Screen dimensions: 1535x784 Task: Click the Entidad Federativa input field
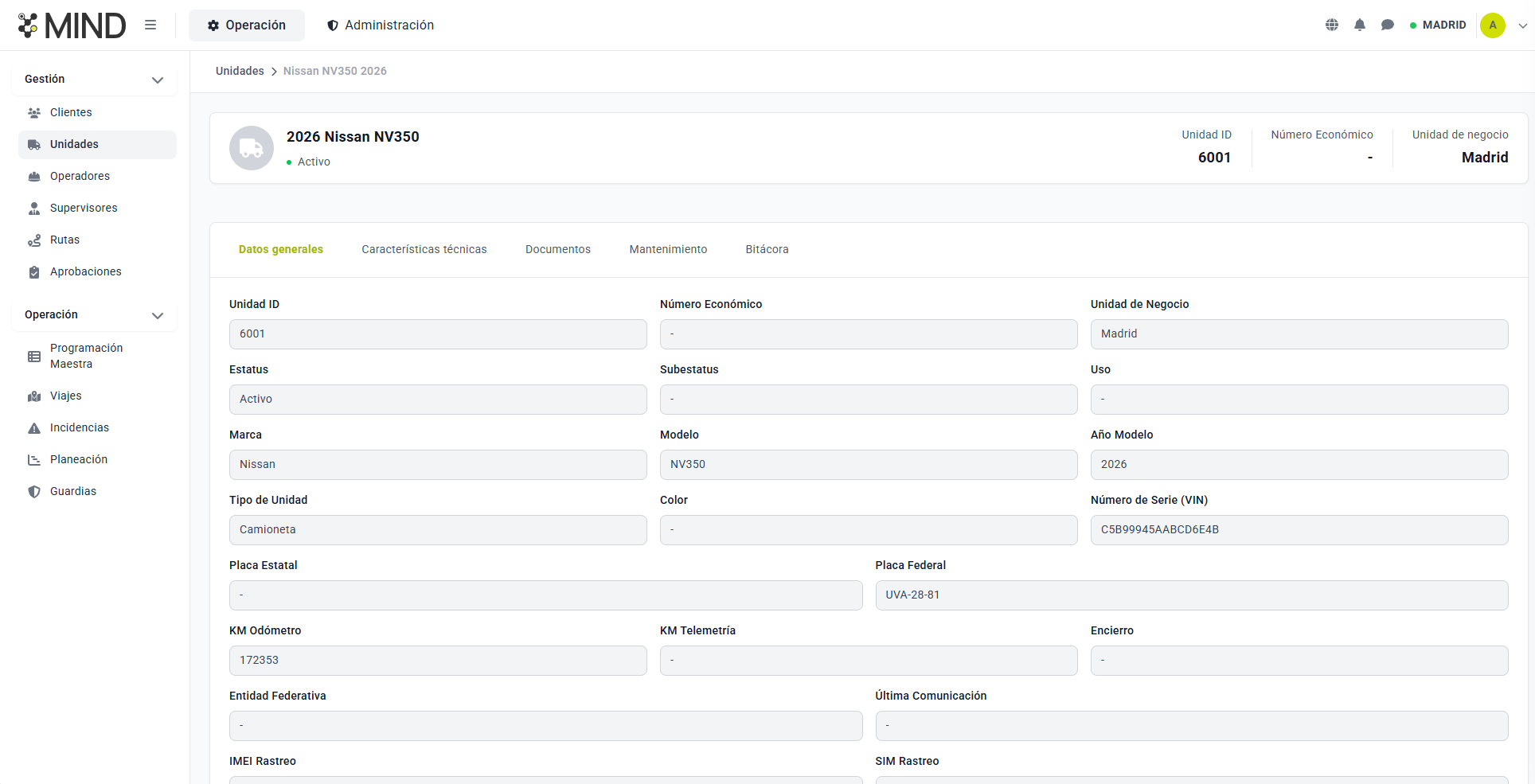click(545, 726)
